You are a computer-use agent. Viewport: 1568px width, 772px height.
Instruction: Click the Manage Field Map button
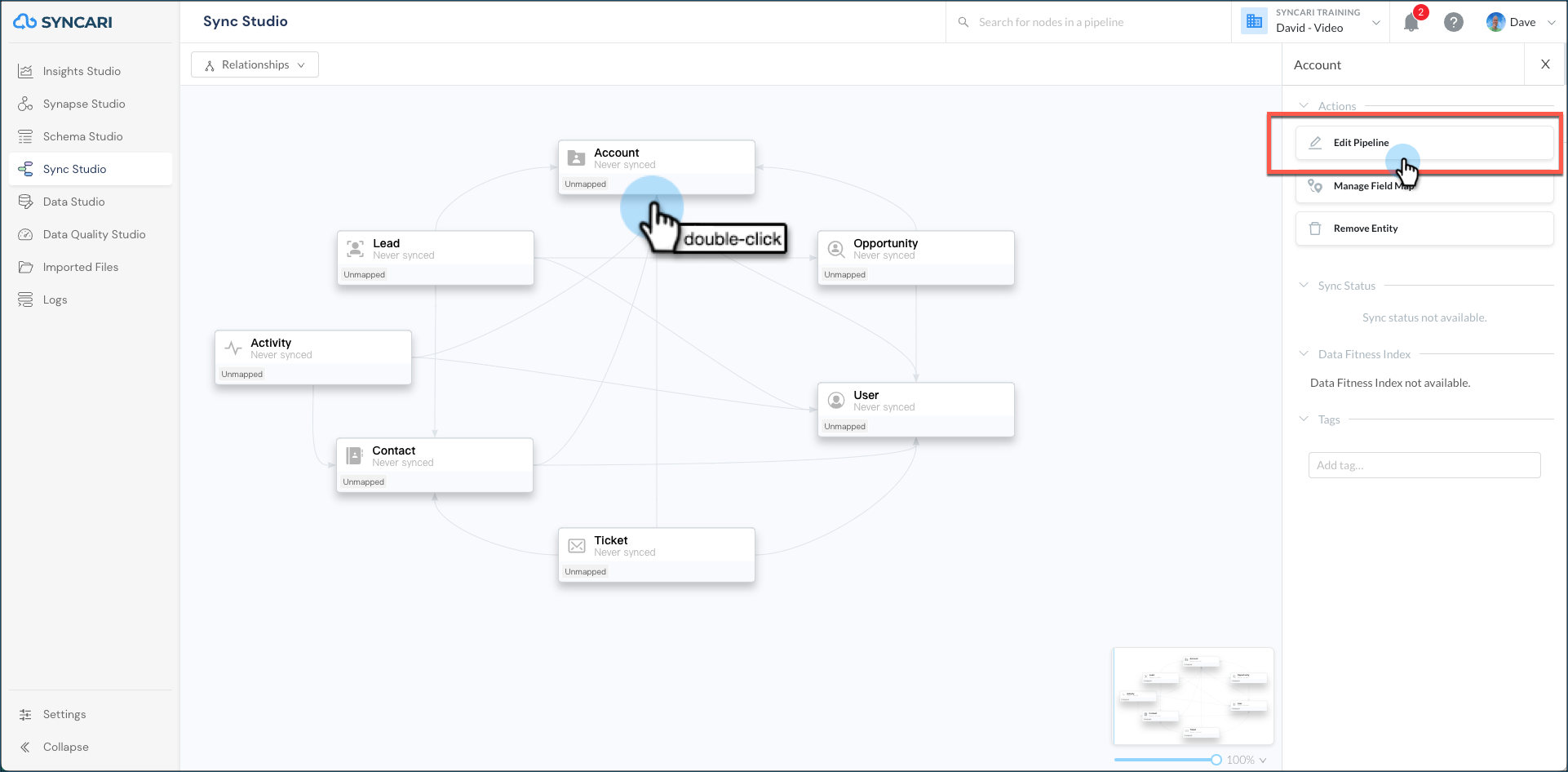coord(1424,186)
